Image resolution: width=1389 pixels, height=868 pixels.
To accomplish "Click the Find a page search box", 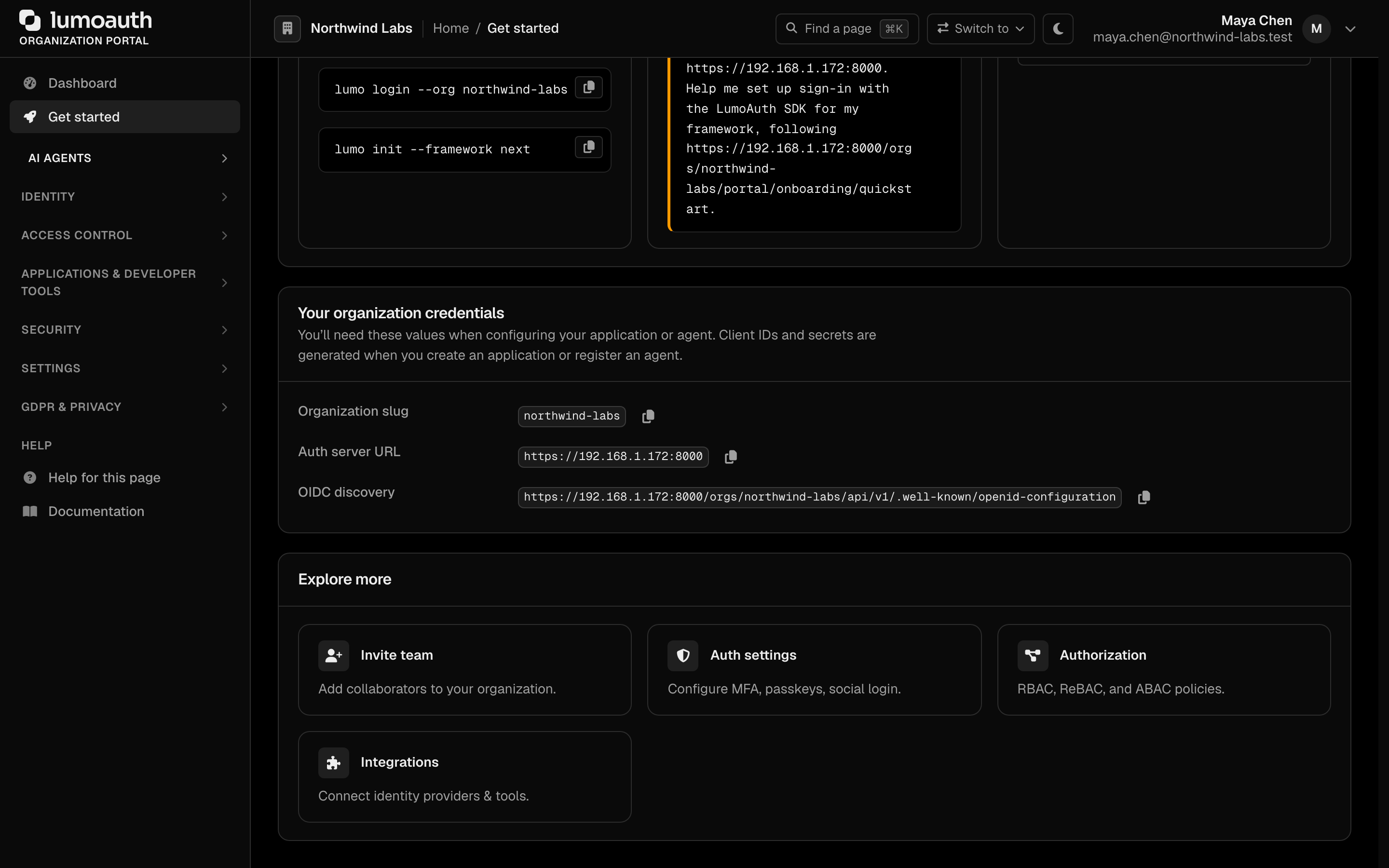I will point(846,29).
